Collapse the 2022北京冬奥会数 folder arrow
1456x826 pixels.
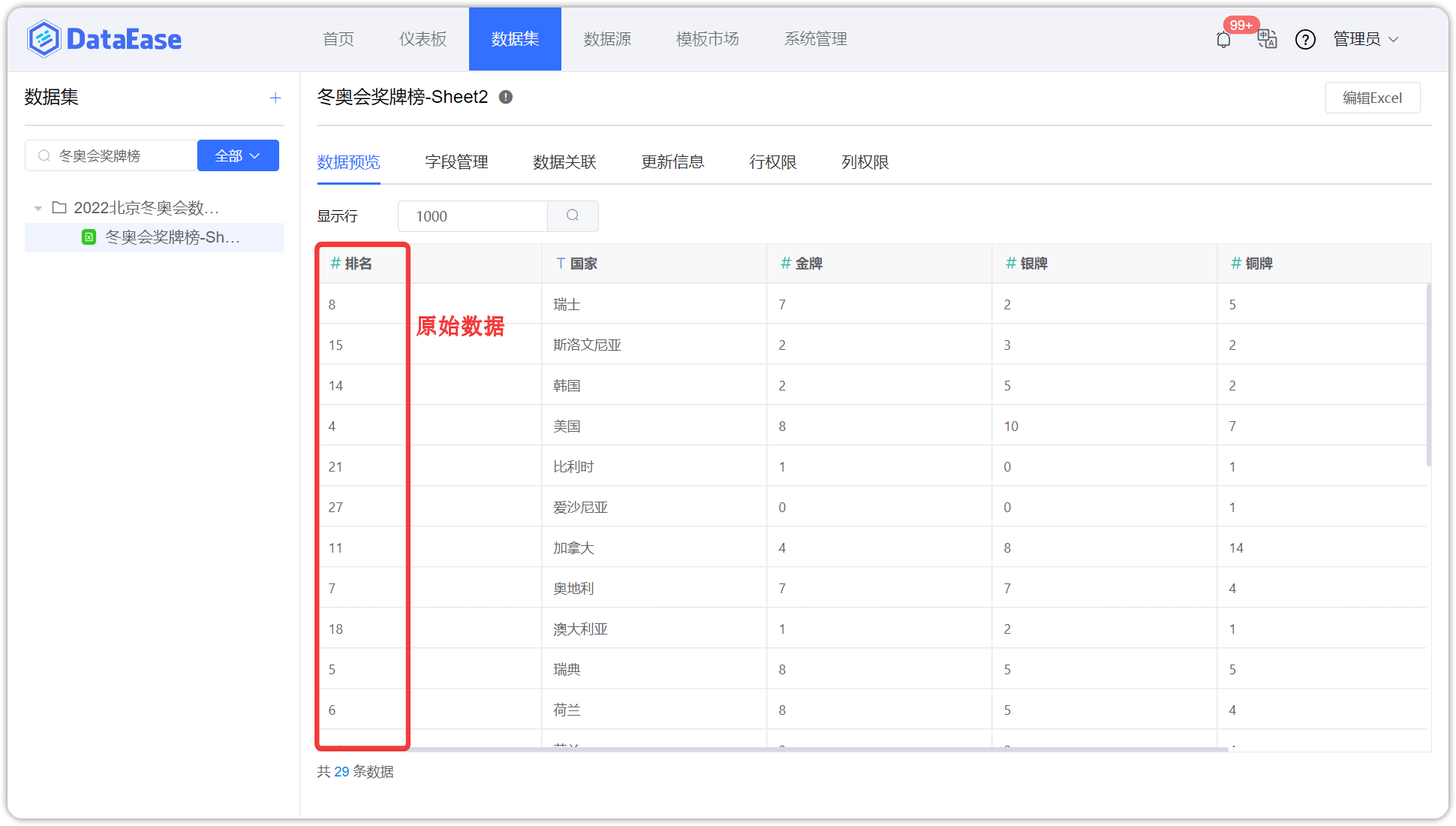point(38,208)
